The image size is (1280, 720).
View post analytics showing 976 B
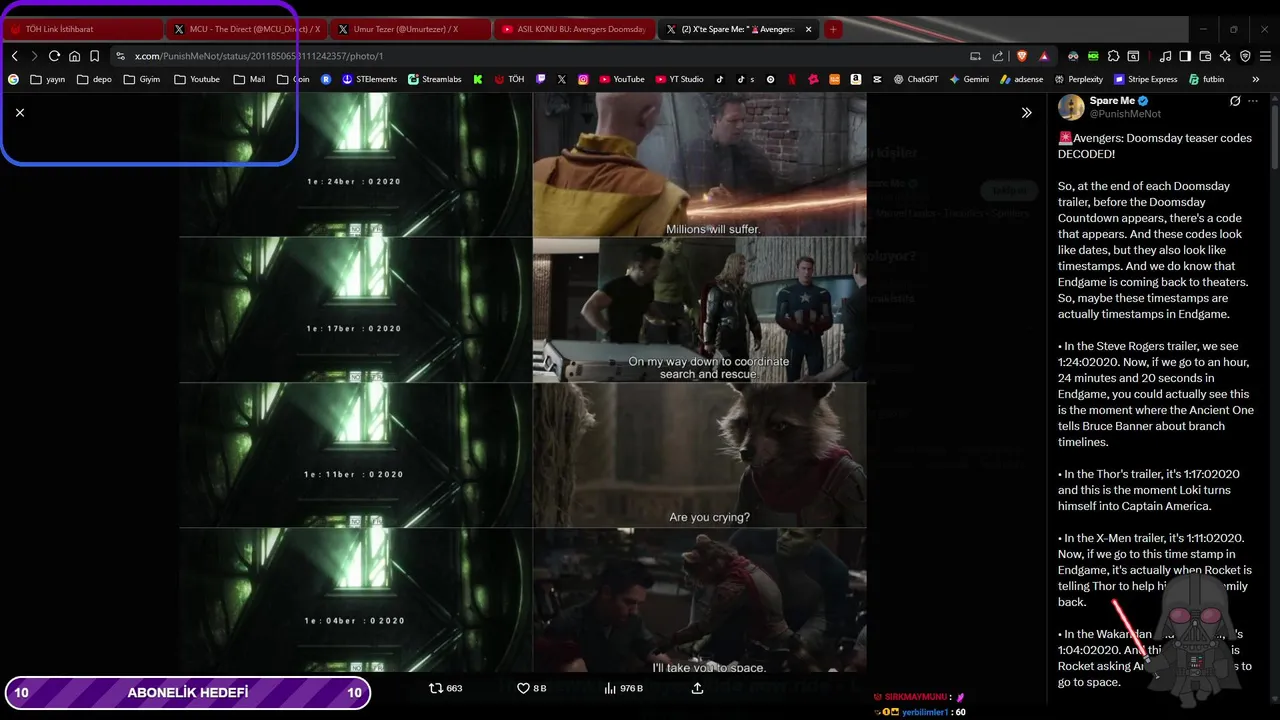click(x=623, y=688)
